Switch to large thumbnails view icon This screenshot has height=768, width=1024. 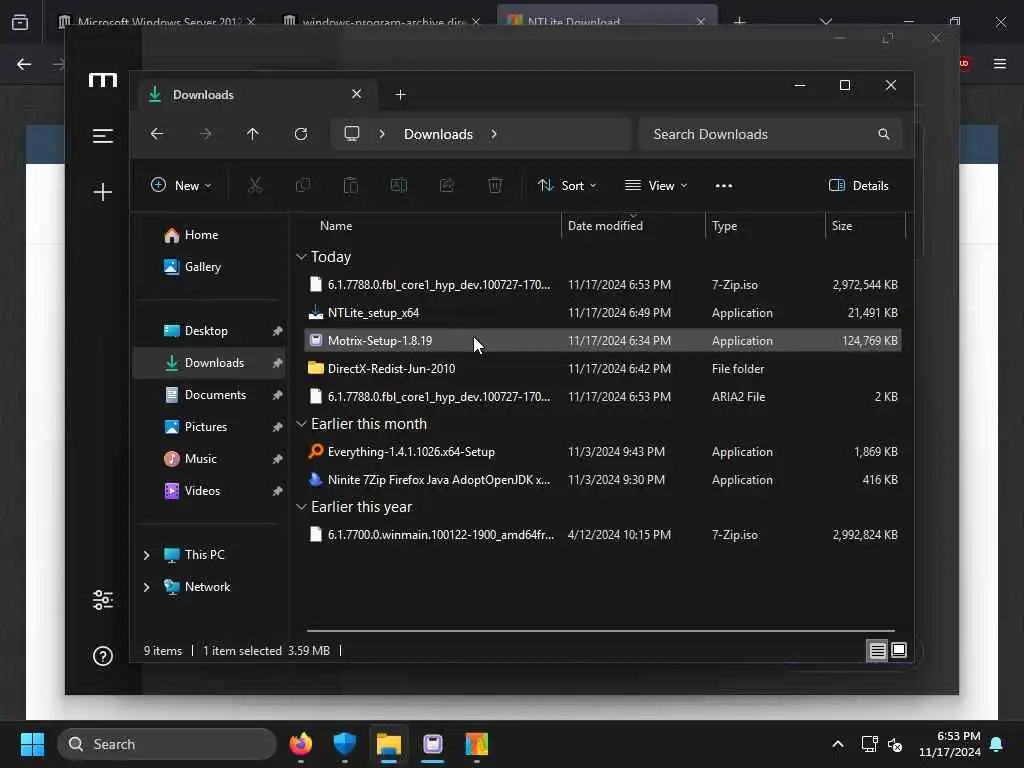(899, 650)
